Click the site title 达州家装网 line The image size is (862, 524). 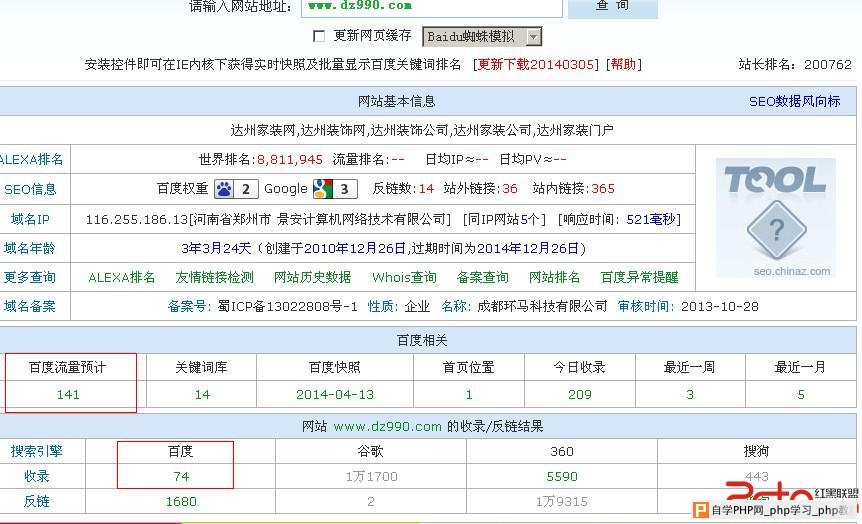(x=422, y=130)
